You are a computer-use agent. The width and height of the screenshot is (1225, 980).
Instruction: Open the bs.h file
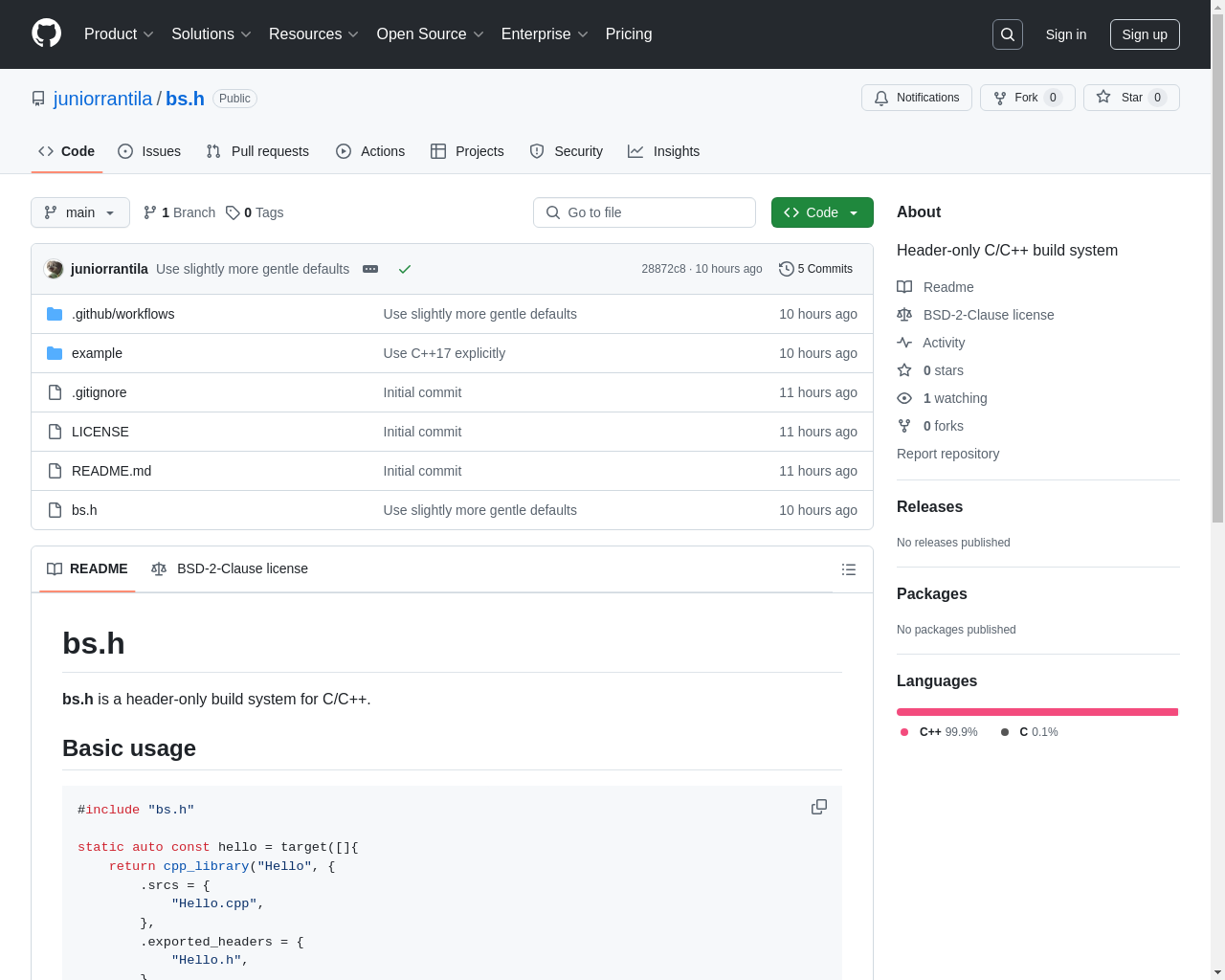[x=84, y=510]
